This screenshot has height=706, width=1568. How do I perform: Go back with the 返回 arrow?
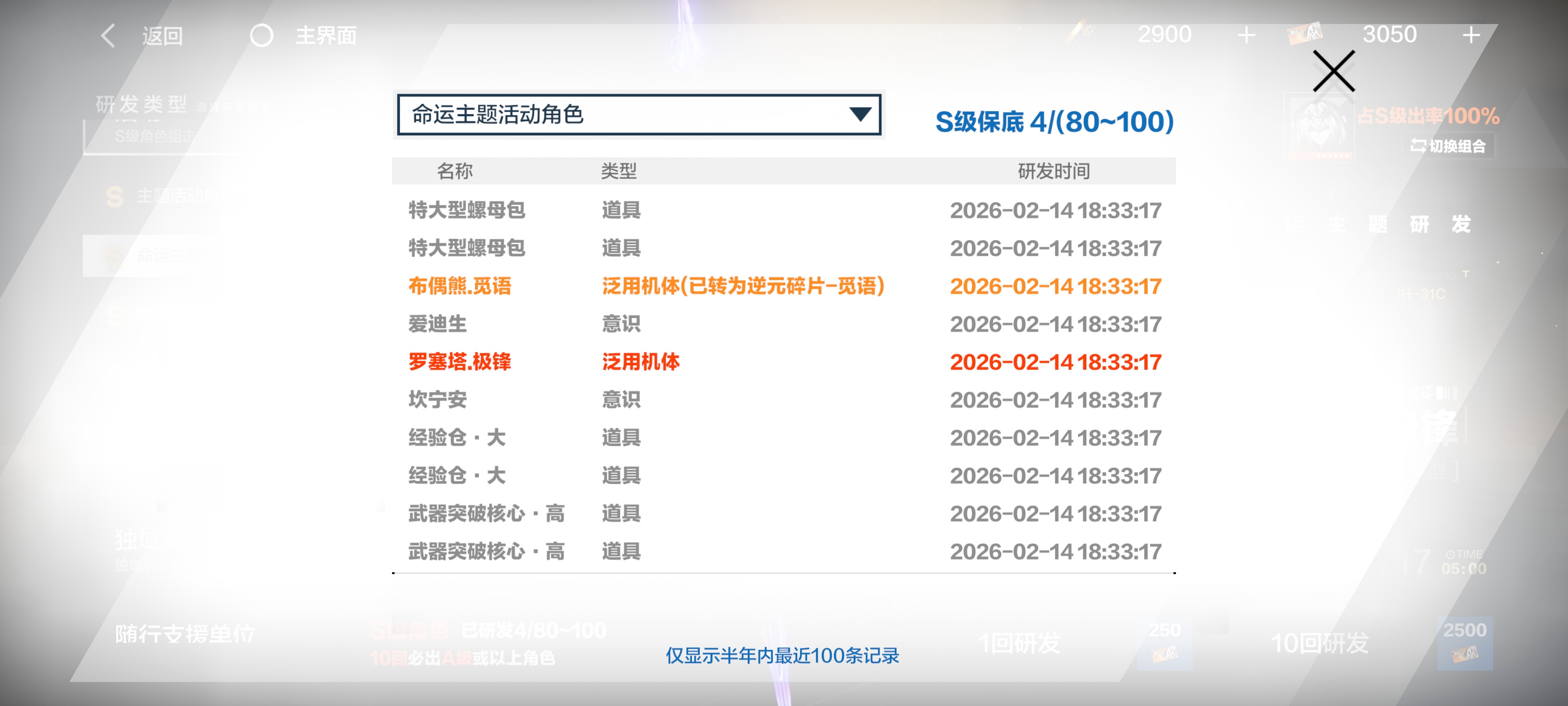point(108,36)
